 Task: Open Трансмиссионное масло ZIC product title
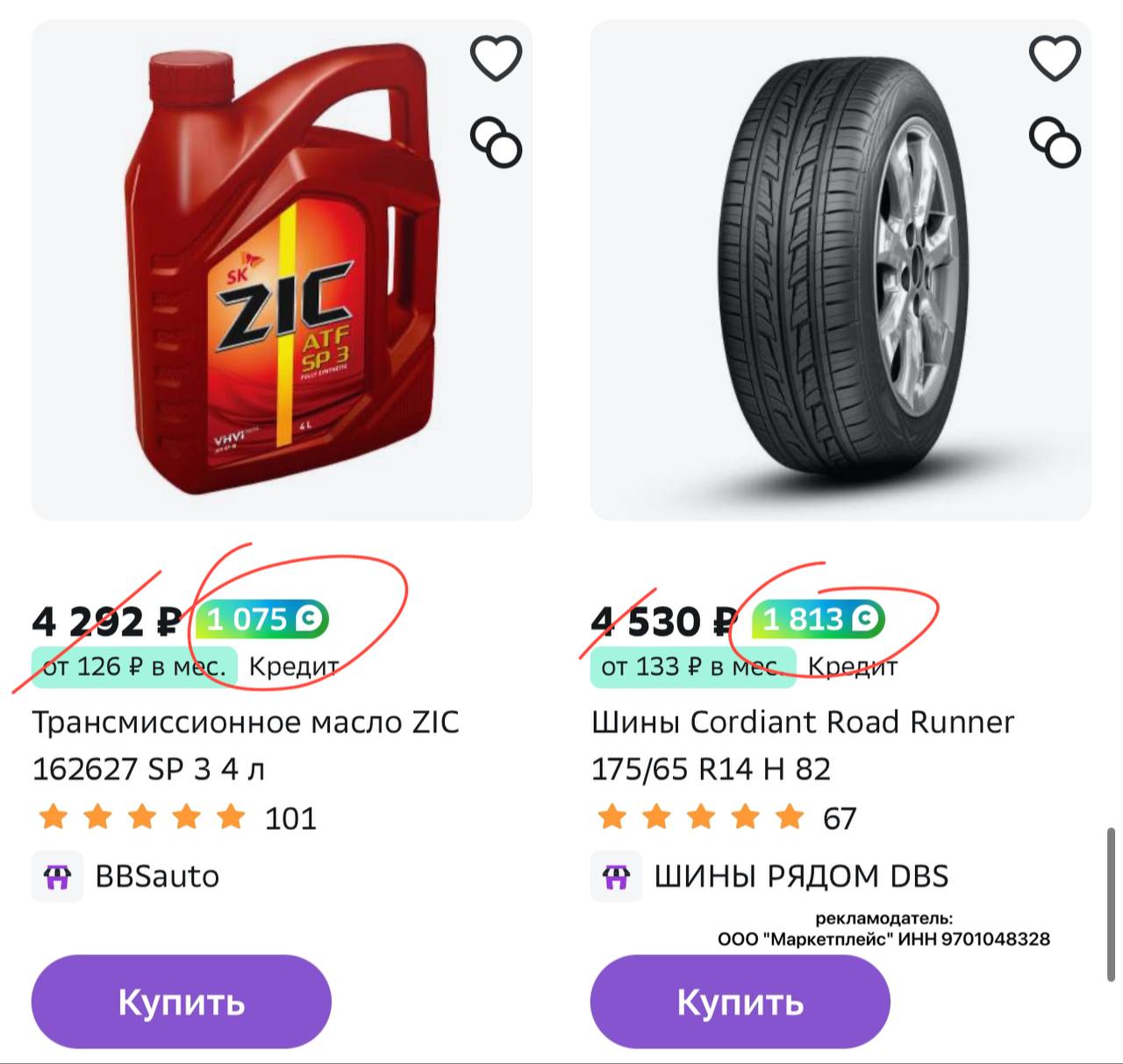pos(245,745)
